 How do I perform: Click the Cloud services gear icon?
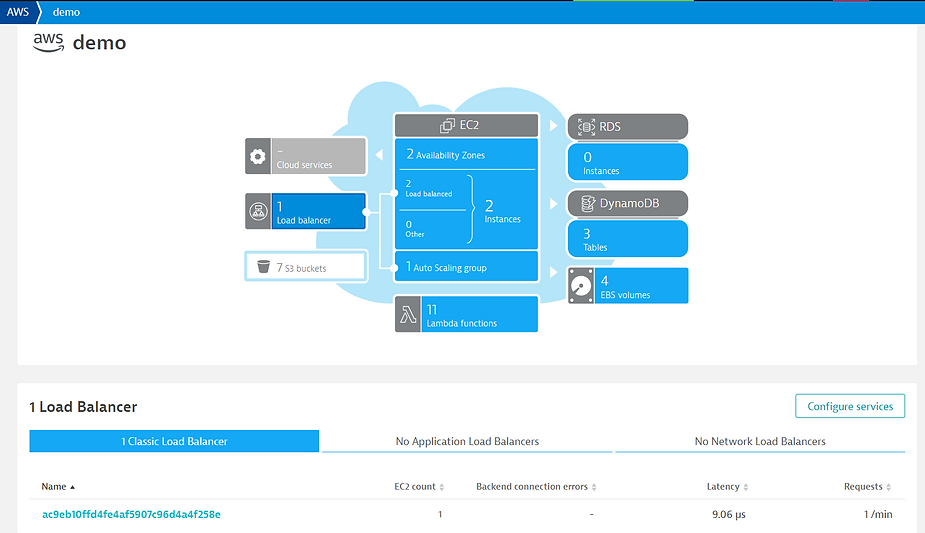click(x=258, y=156)
